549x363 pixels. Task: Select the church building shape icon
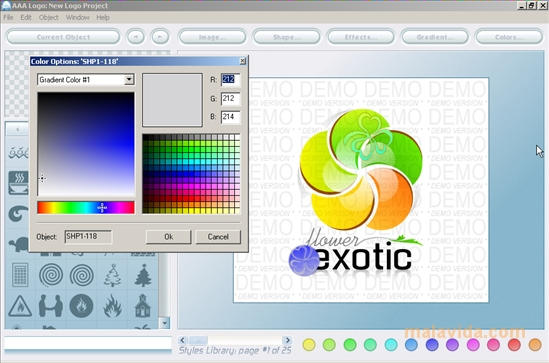tap(143, 306)
